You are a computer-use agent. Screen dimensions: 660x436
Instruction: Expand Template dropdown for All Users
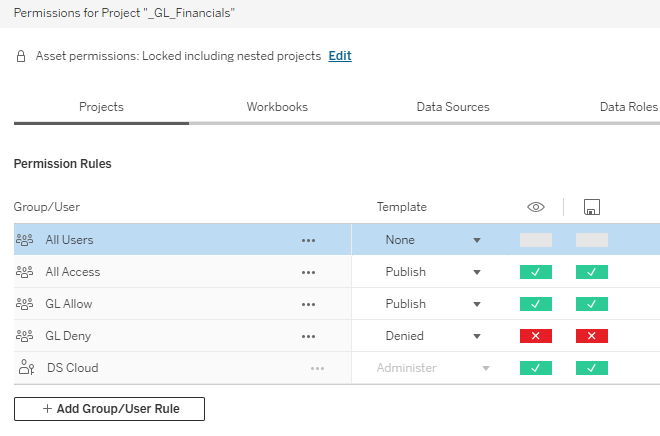pyautogui.click(x=477, y=240)
